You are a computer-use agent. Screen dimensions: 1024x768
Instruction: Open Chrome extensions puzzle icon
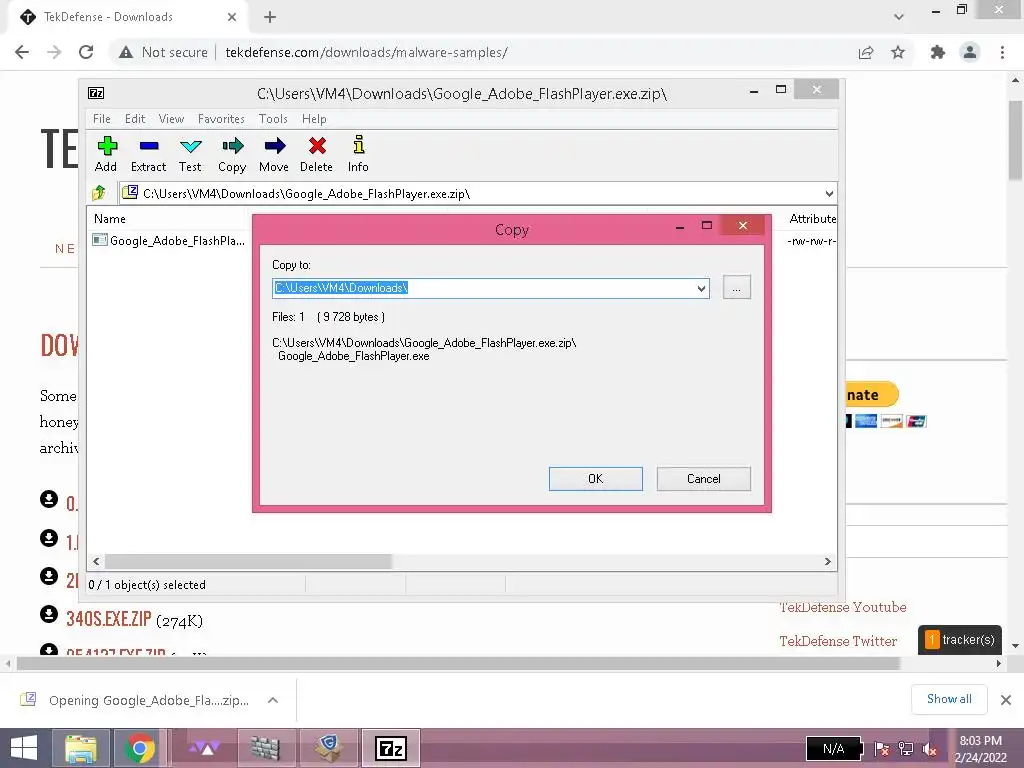pos(938,52)
